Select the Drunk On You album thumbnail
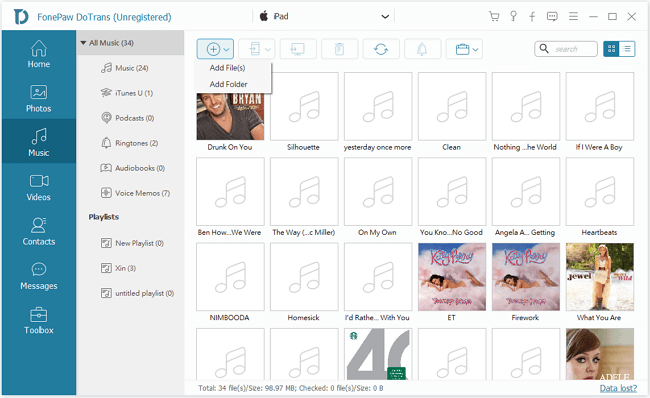The image size is (650, 398). click(x=230, y=116)
